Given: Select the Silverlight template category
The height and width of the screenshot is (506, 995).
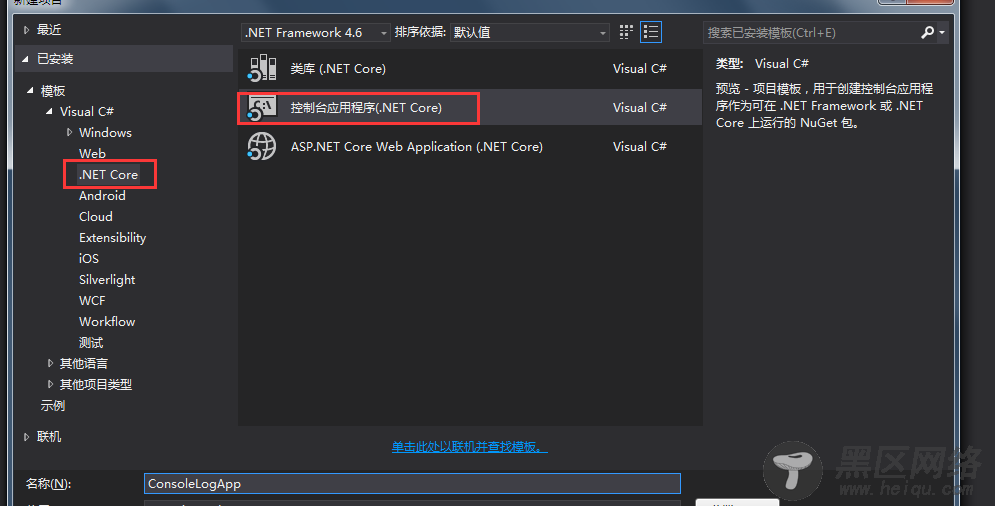Looking at the screenshot, I should [107, 279].
